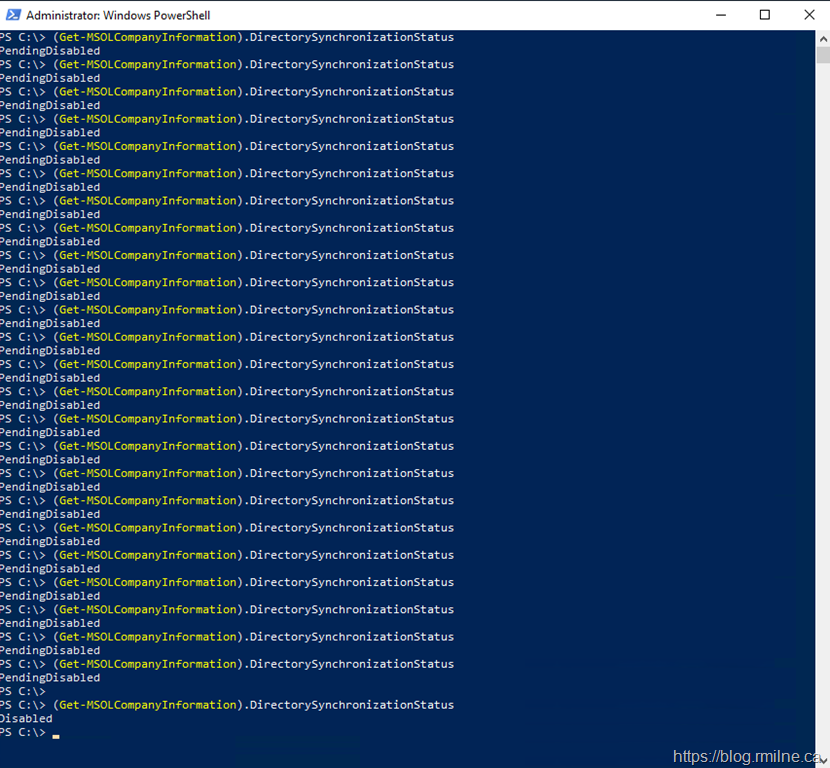This screenshot has width=830, height=768.
Task: Click the first PendingDisabled output at top
Action: 50,50
